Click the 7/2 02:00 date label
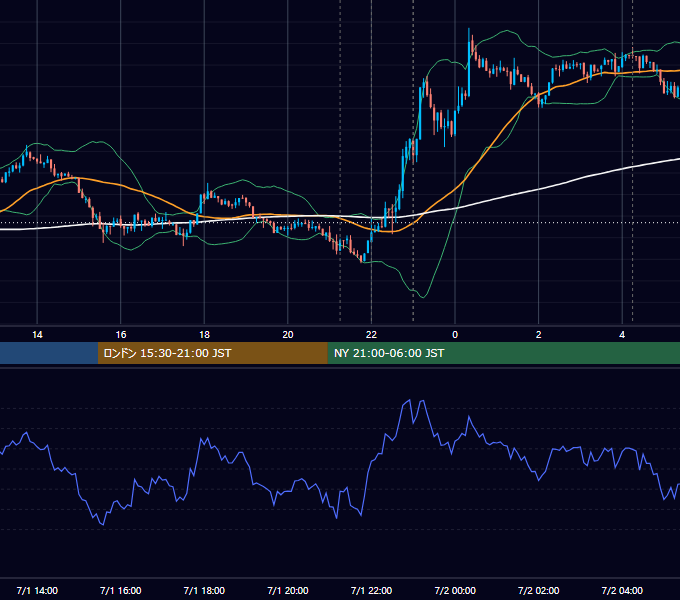 pyautogui.click(x=539, y=590)
